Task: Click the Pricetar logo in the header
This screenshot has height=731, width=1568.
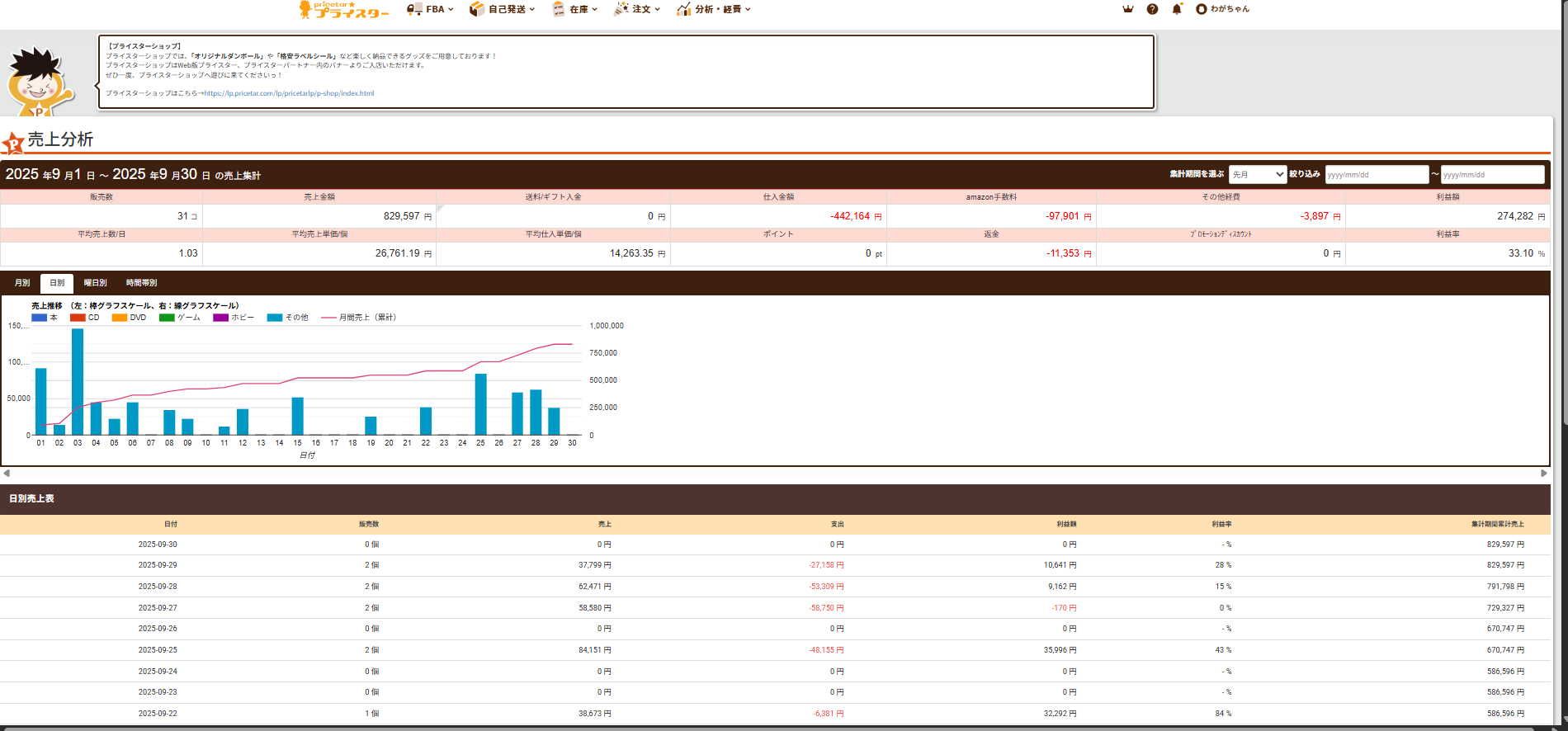Action: tap(343, 10)
